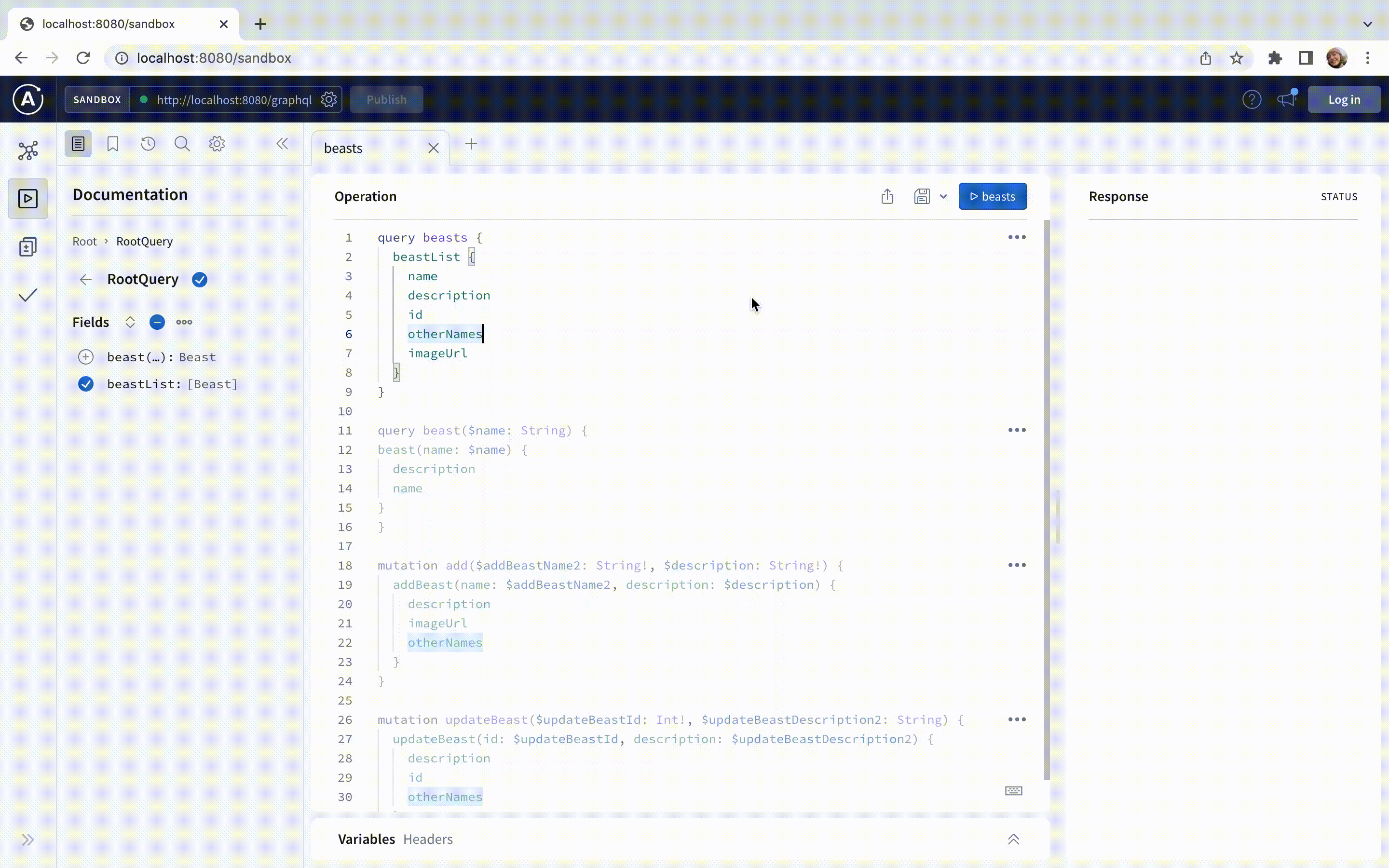Show keyboard shortcuts icon in editor
The image size is (1389, 868).
click(1014, 791)
